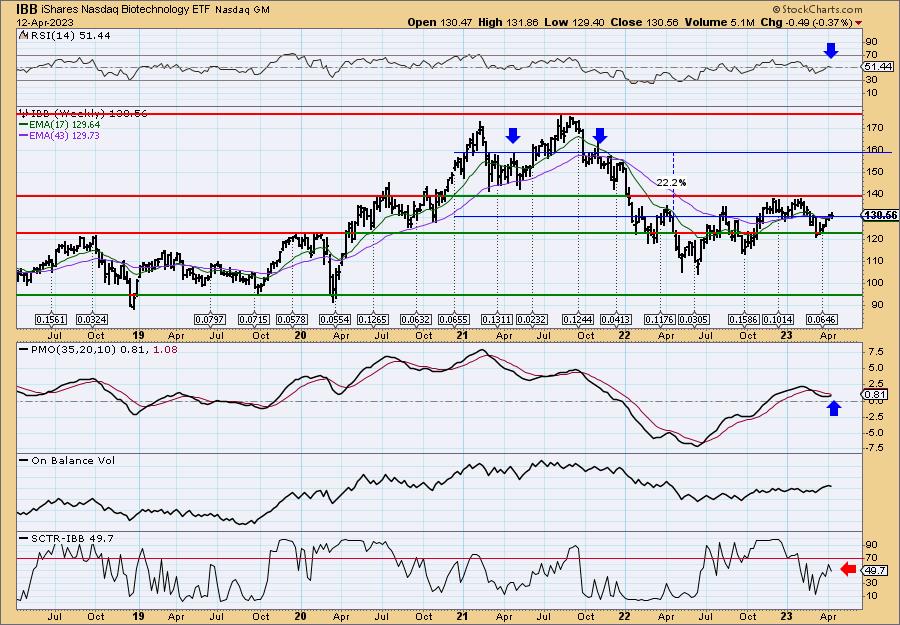Click the red down triangle beside Chg
Screen dimensions: 900x625
click(x=859, y=23)
